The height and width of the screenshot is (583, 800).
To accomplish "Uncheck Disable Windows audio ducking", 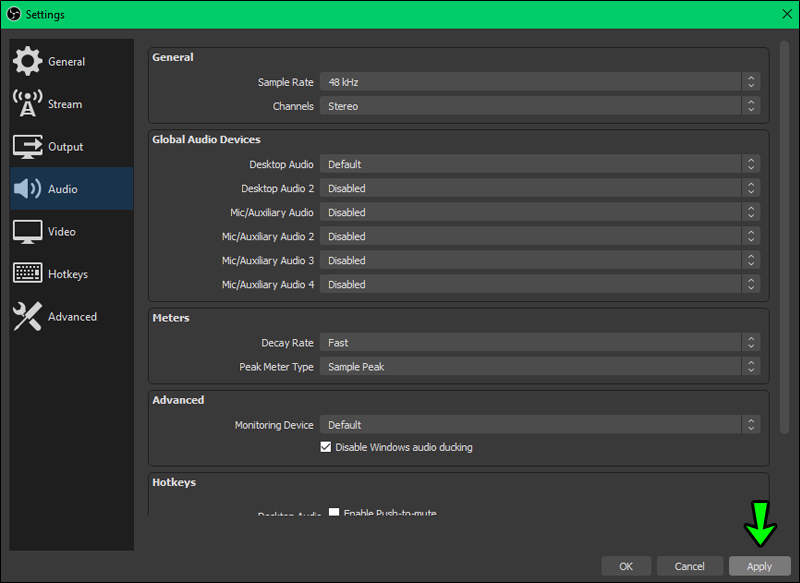I will coord(326,447).
